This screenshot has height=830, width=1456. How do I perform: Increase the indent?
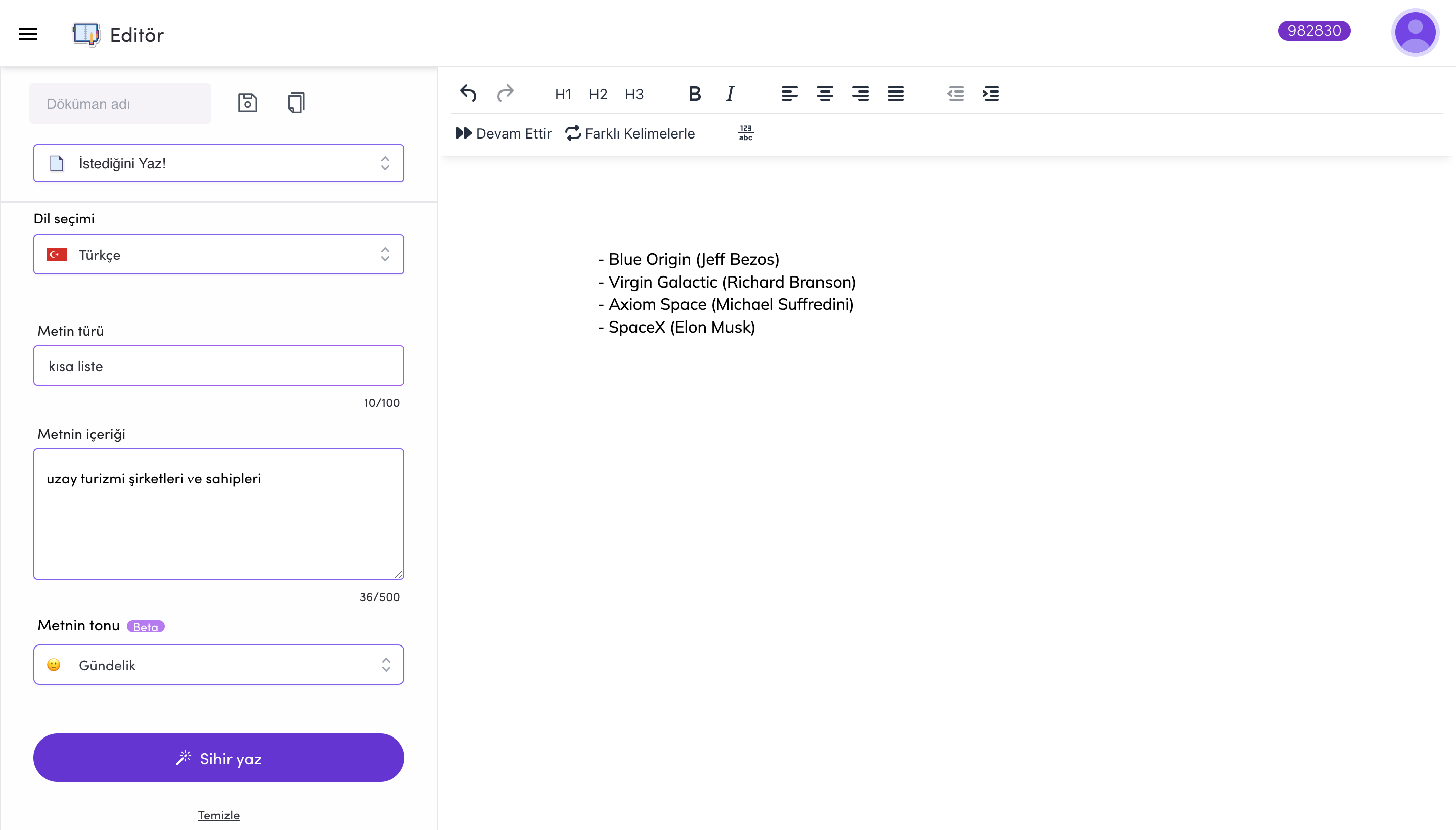pyautogui.click(x=991, y=94)
